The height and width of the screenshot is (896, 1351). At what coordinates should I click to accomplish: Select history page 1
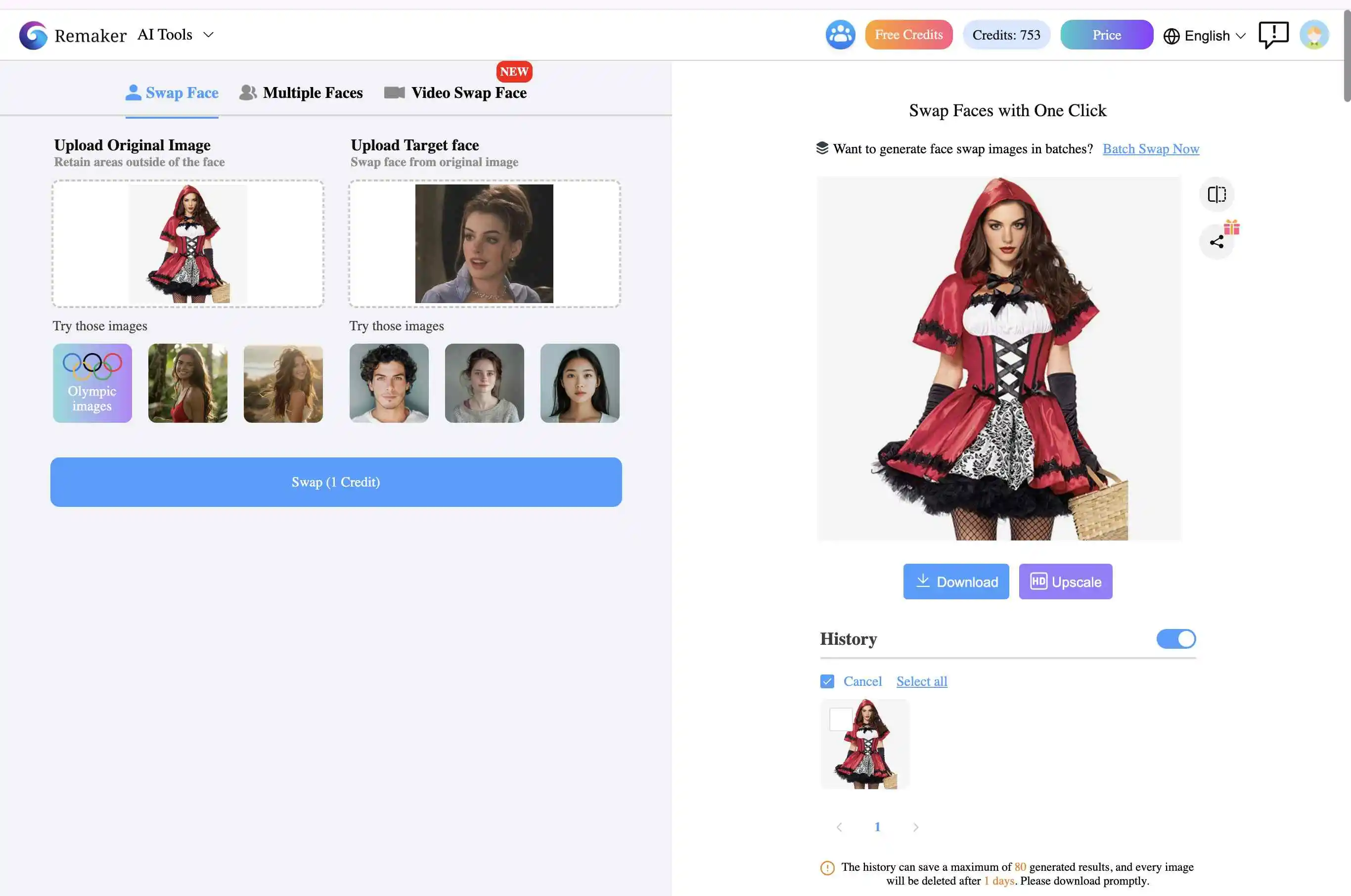(877, 827)
